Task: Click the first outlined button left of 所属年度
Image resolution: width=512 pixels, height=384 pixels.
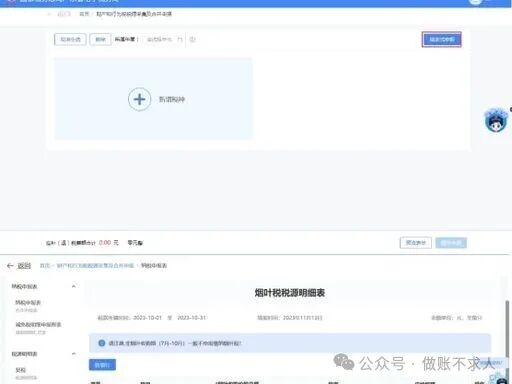Action: point(70,39)
